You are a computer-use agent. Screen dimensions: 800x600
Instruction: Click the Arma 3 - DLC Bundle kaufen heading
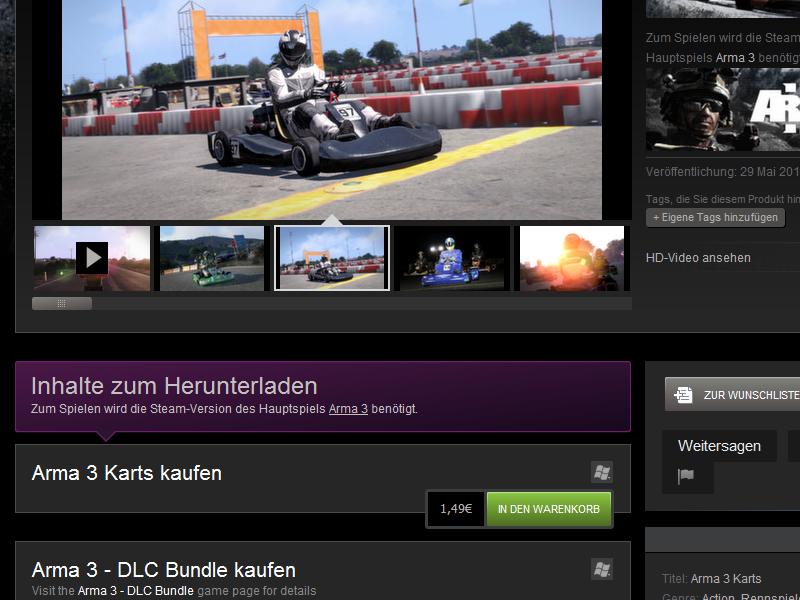click(164, 570)
